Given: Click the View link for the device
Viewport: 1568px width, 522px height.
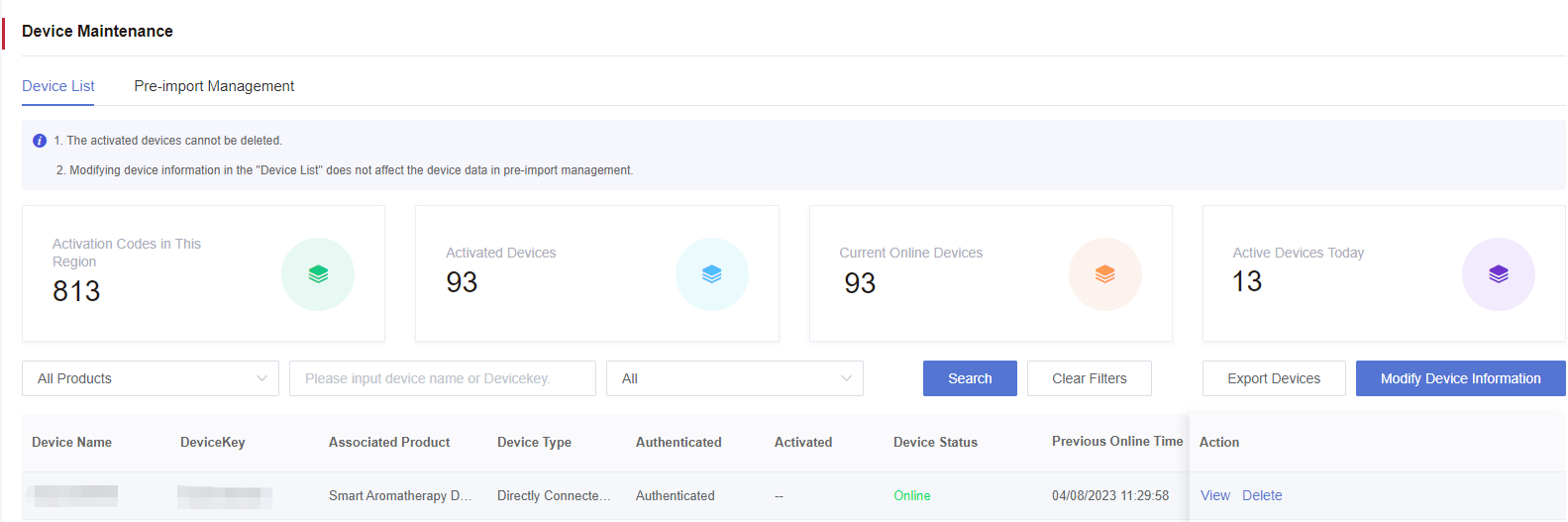Looking at the screenshot, I should pos(1215,495).
